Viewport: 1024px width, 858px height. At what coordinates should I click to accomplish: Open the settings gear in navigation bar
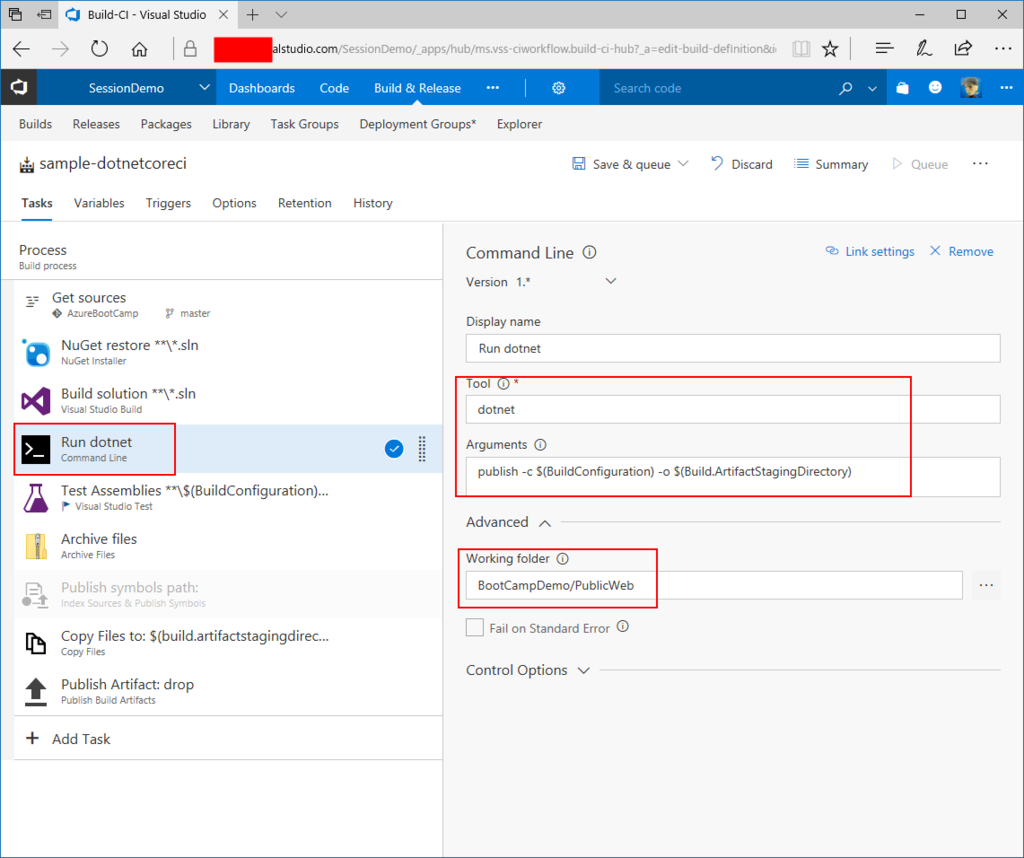[558, 88]
